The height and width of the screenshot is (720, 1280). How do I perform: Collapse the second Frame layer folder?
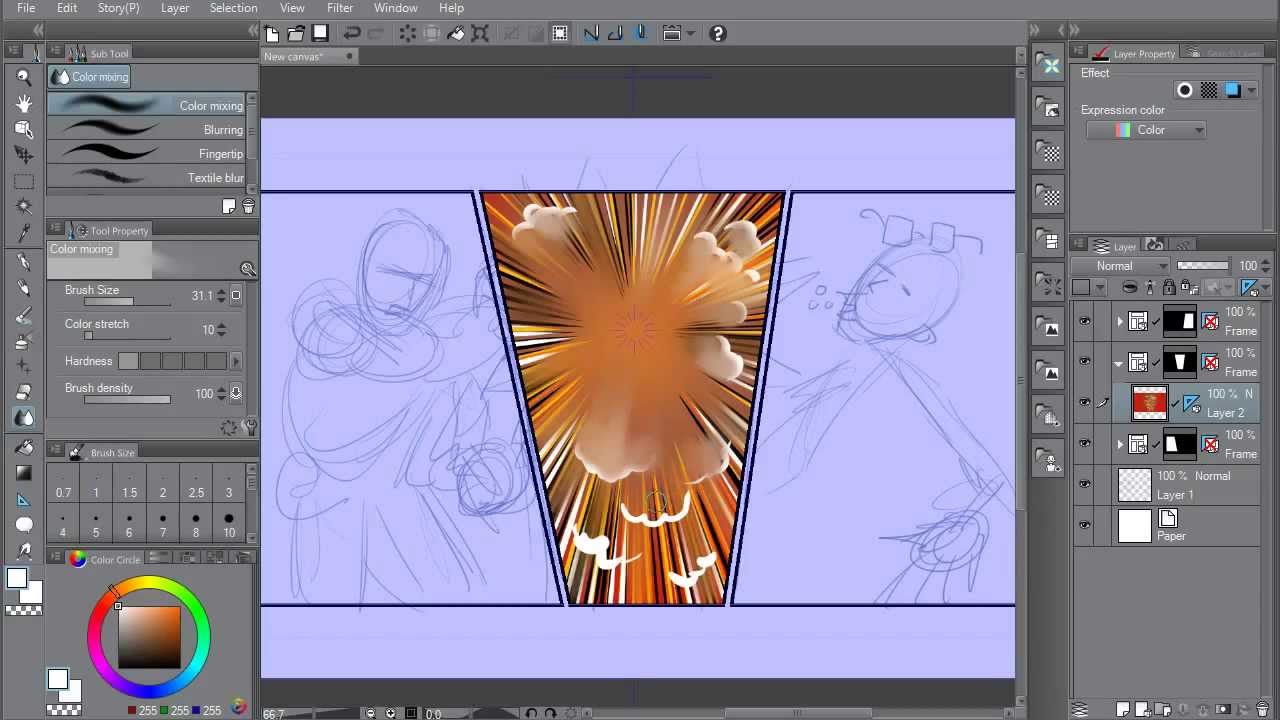(1118, 362)
